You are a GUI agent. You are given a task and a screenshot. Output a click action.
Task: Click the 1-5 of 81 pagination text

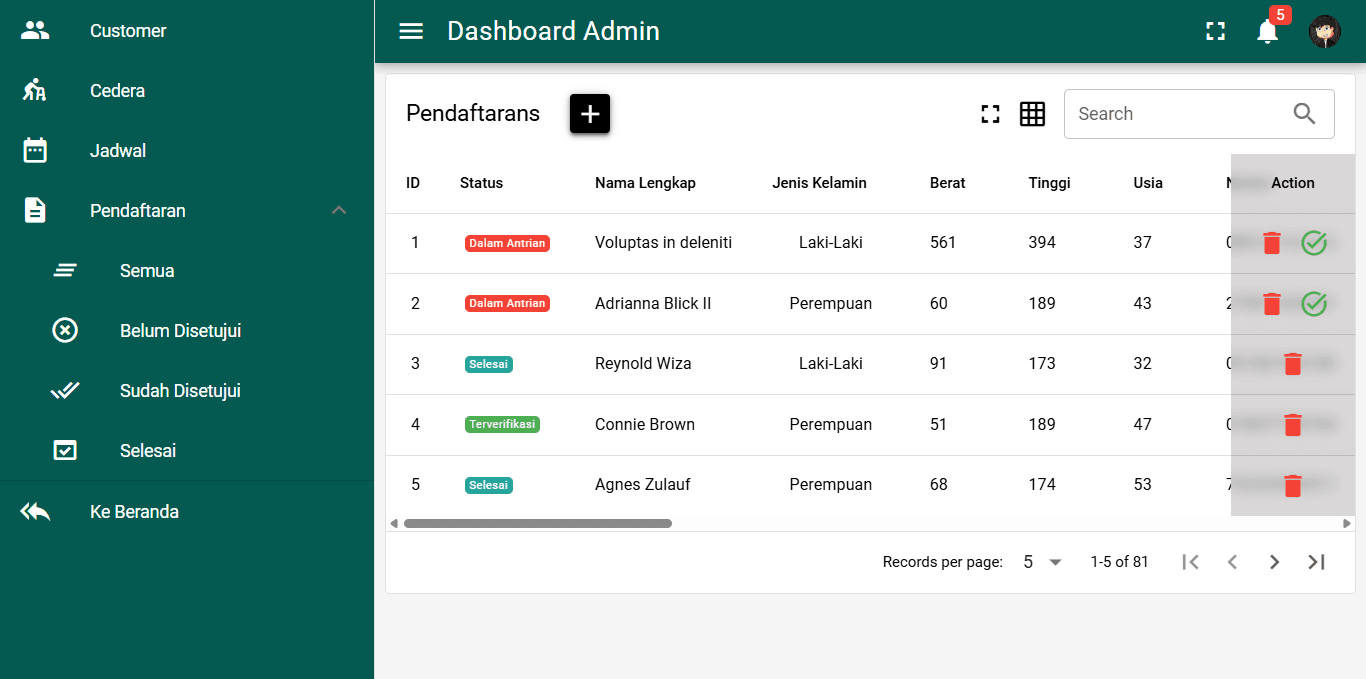[1119, 562]
